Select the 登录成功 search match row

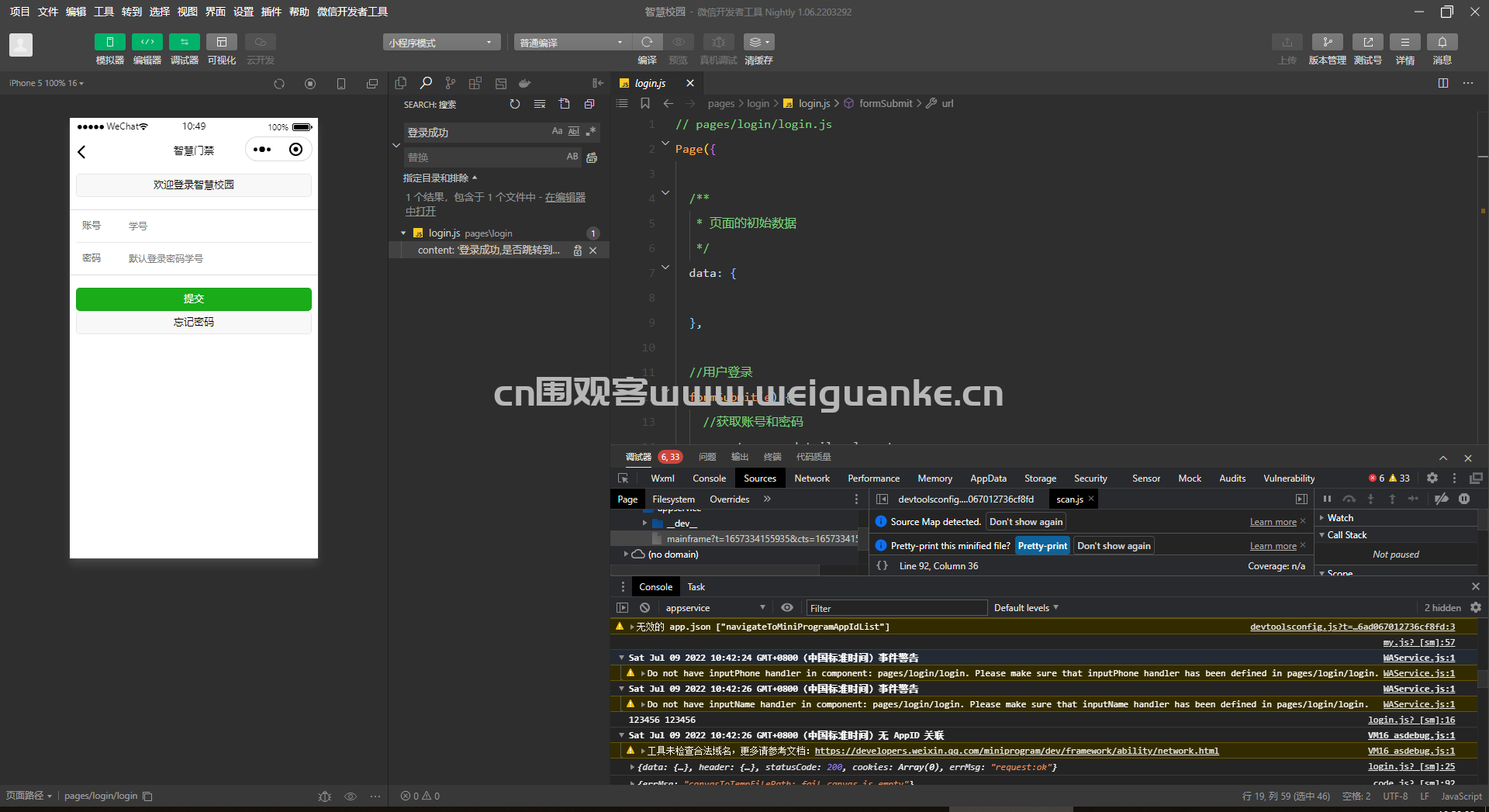pyautogui.click(x=499, y=250)
